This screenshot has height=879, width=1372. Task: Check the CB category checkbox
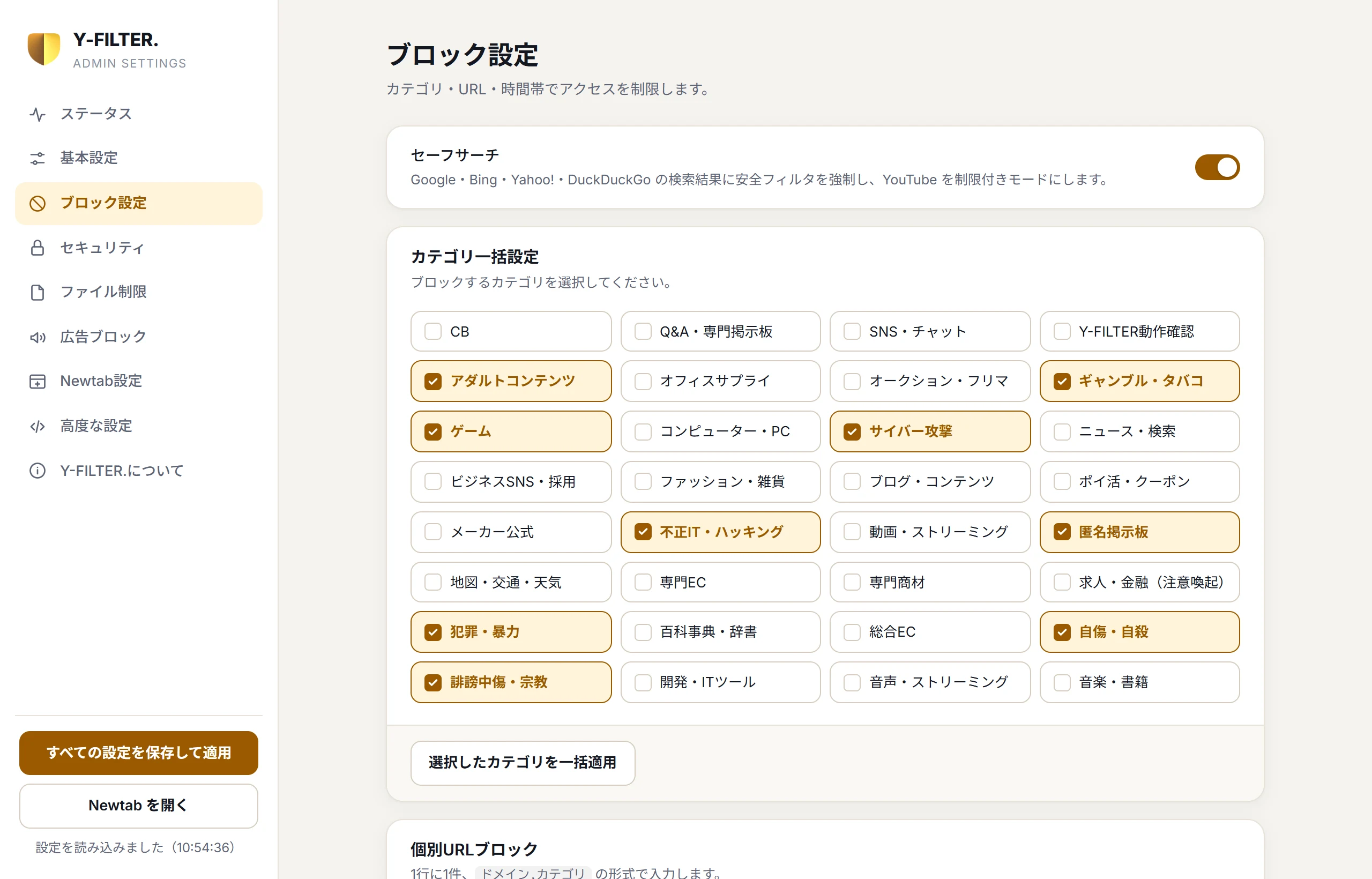433,332
